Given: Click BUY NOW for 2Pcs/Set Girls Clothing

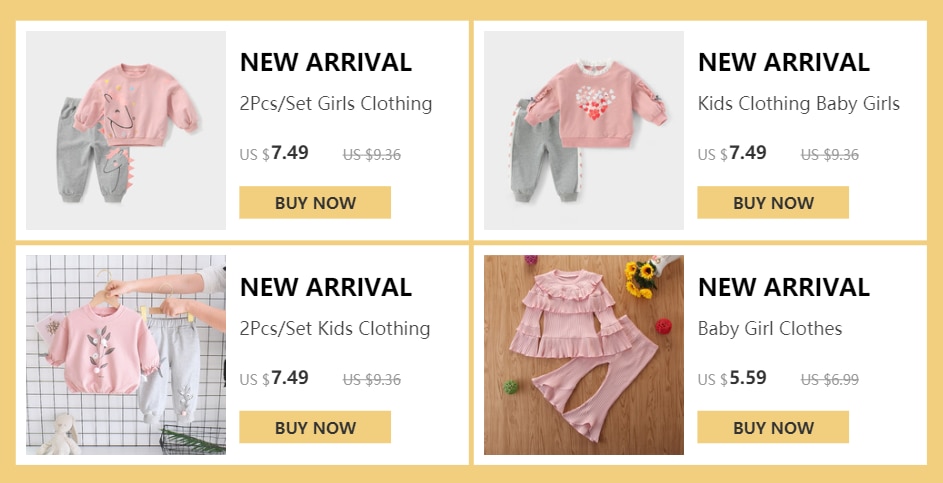Looking at the screenshot, I should (x=315, y=203).
